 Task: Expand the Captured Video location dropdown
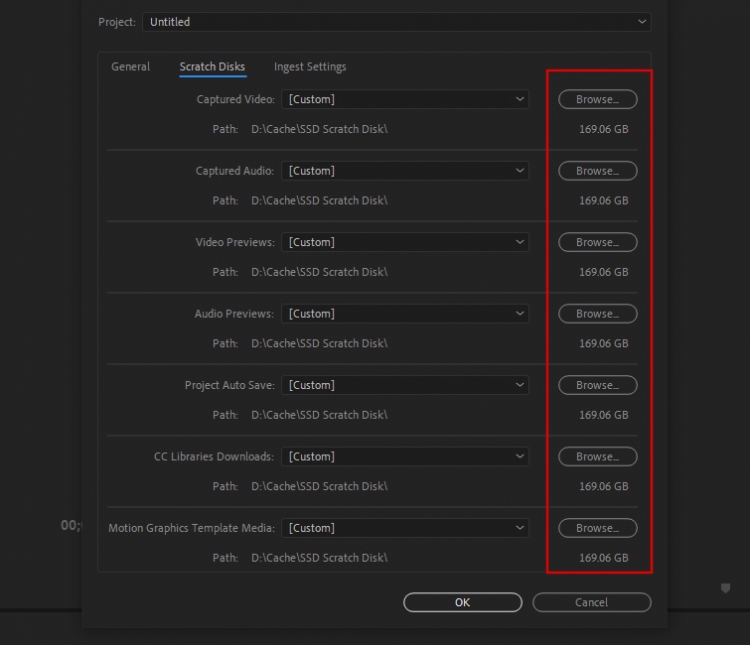point(405,100)
